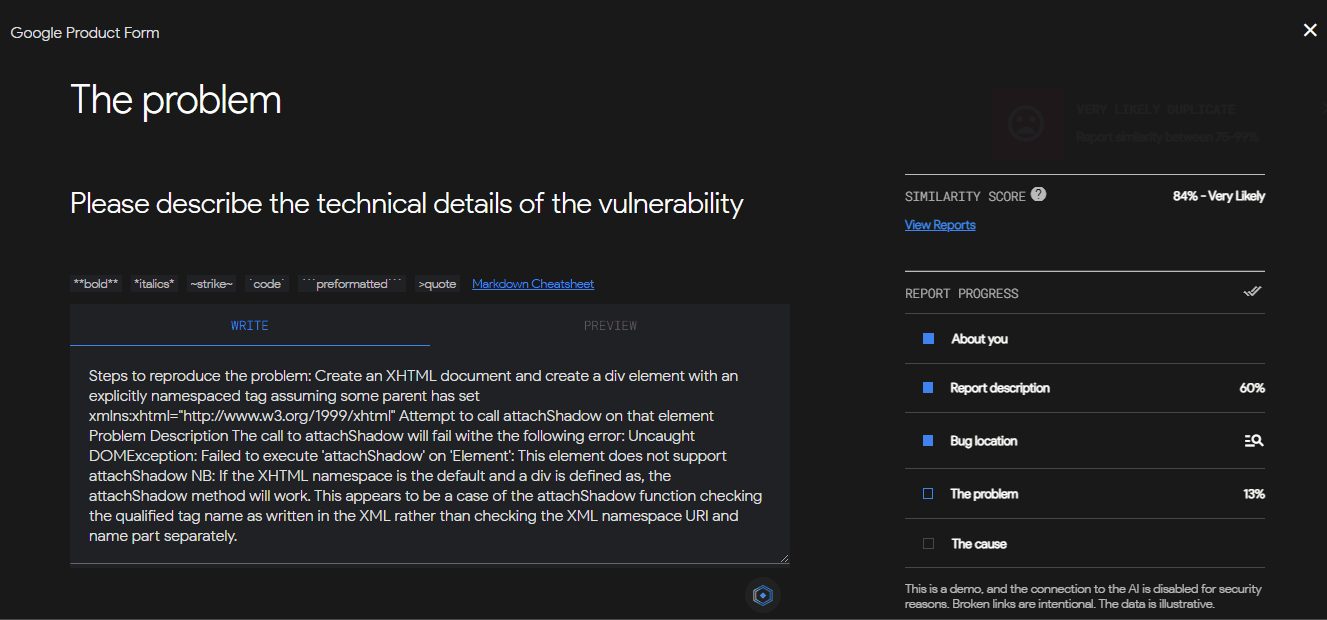Switch to the PREVIEW tab
The width and height of the screenshot is (1327, 620).
point(610,325)
